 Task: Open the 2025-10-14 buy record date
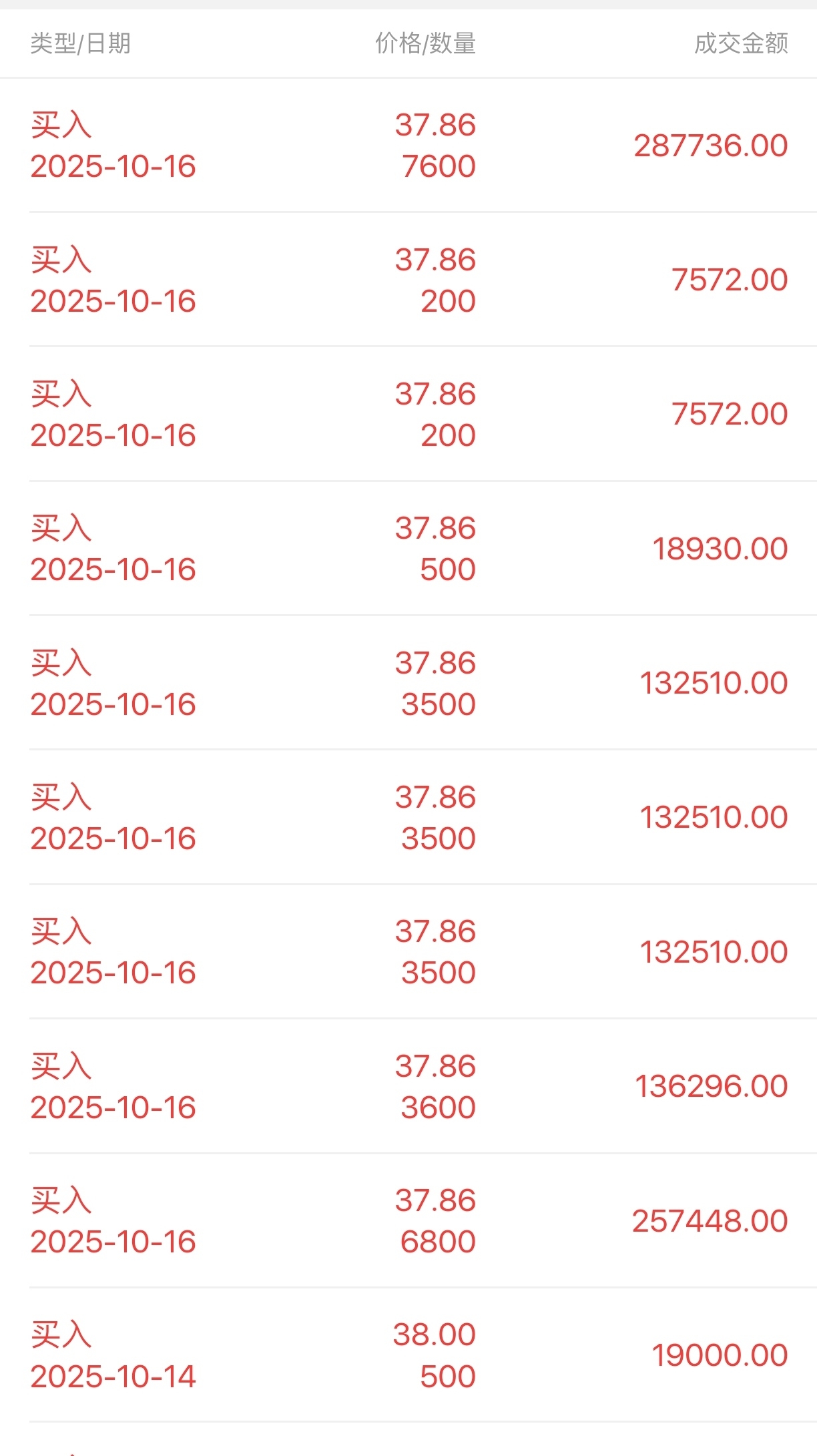click(113, 1377)
